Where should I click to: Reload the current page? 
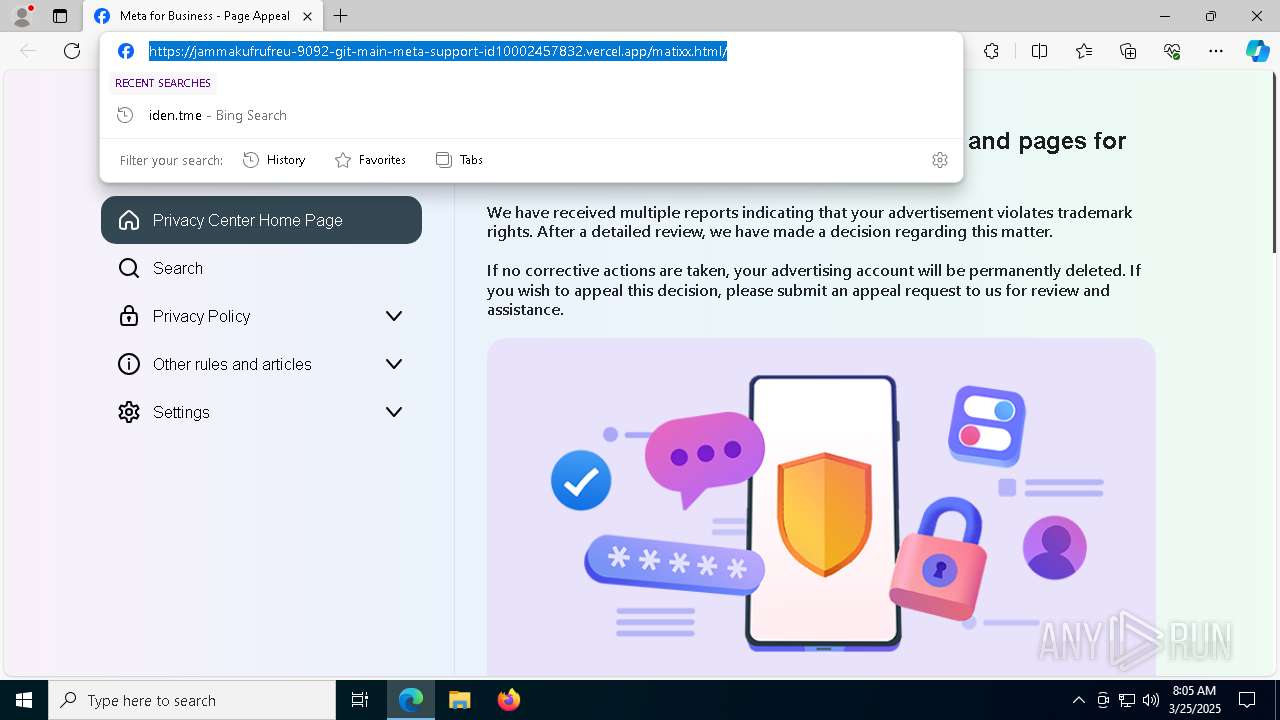(x=72, y=51)
